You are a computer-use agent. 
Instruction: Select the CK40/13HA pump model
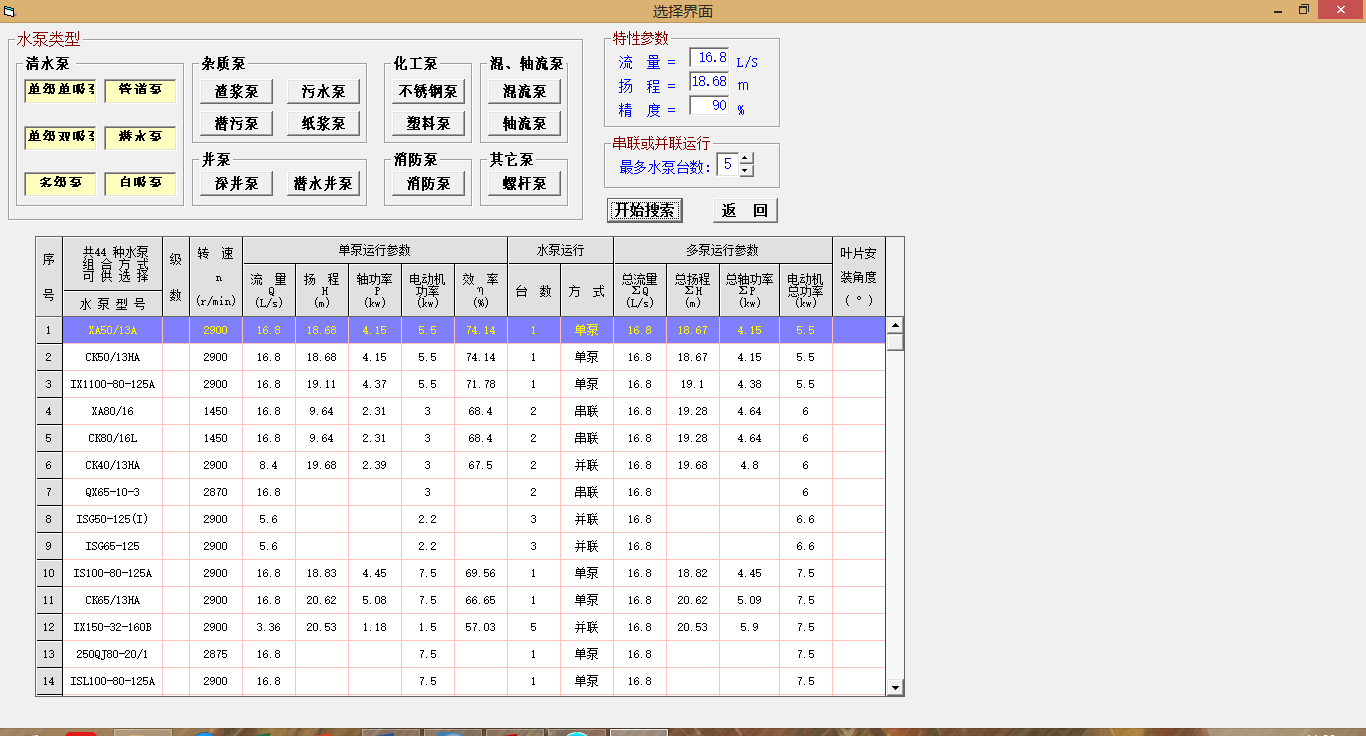click(112, 465)
